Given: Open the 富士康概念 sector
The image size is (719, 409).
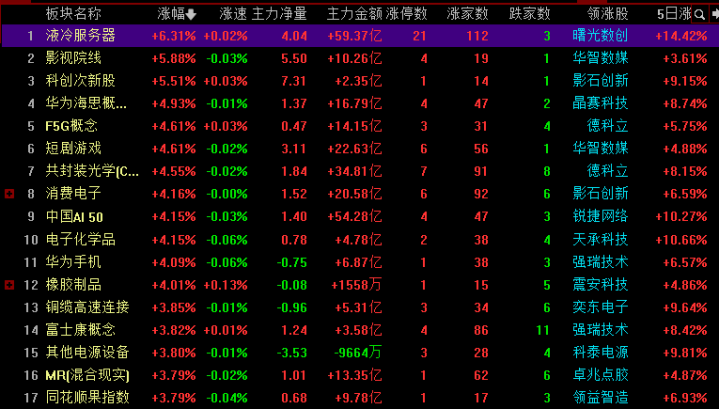Looking at the screenshot, I should [80, 330].
